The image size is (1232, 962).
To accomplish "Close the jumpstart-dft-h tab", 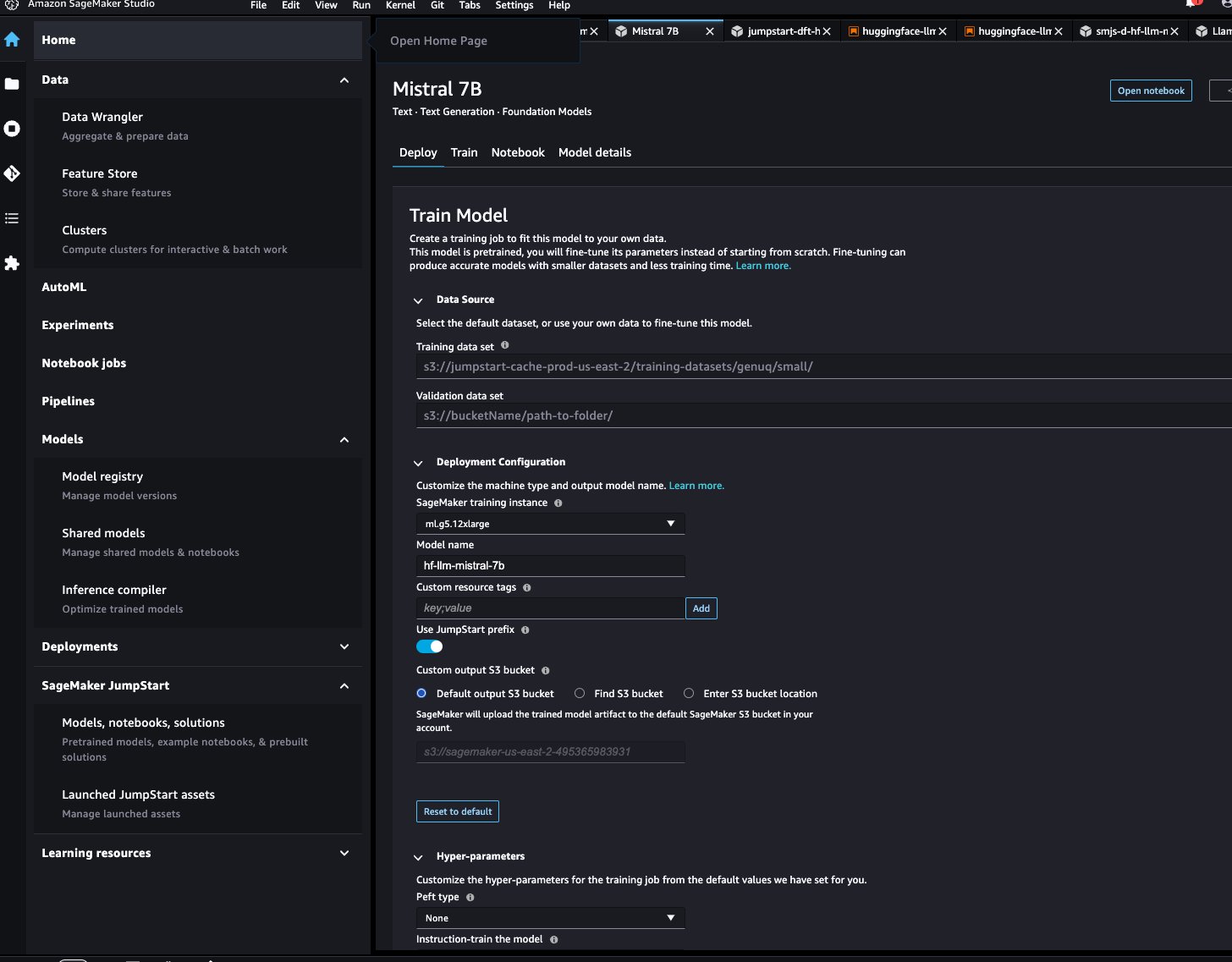I will point(827,31).
